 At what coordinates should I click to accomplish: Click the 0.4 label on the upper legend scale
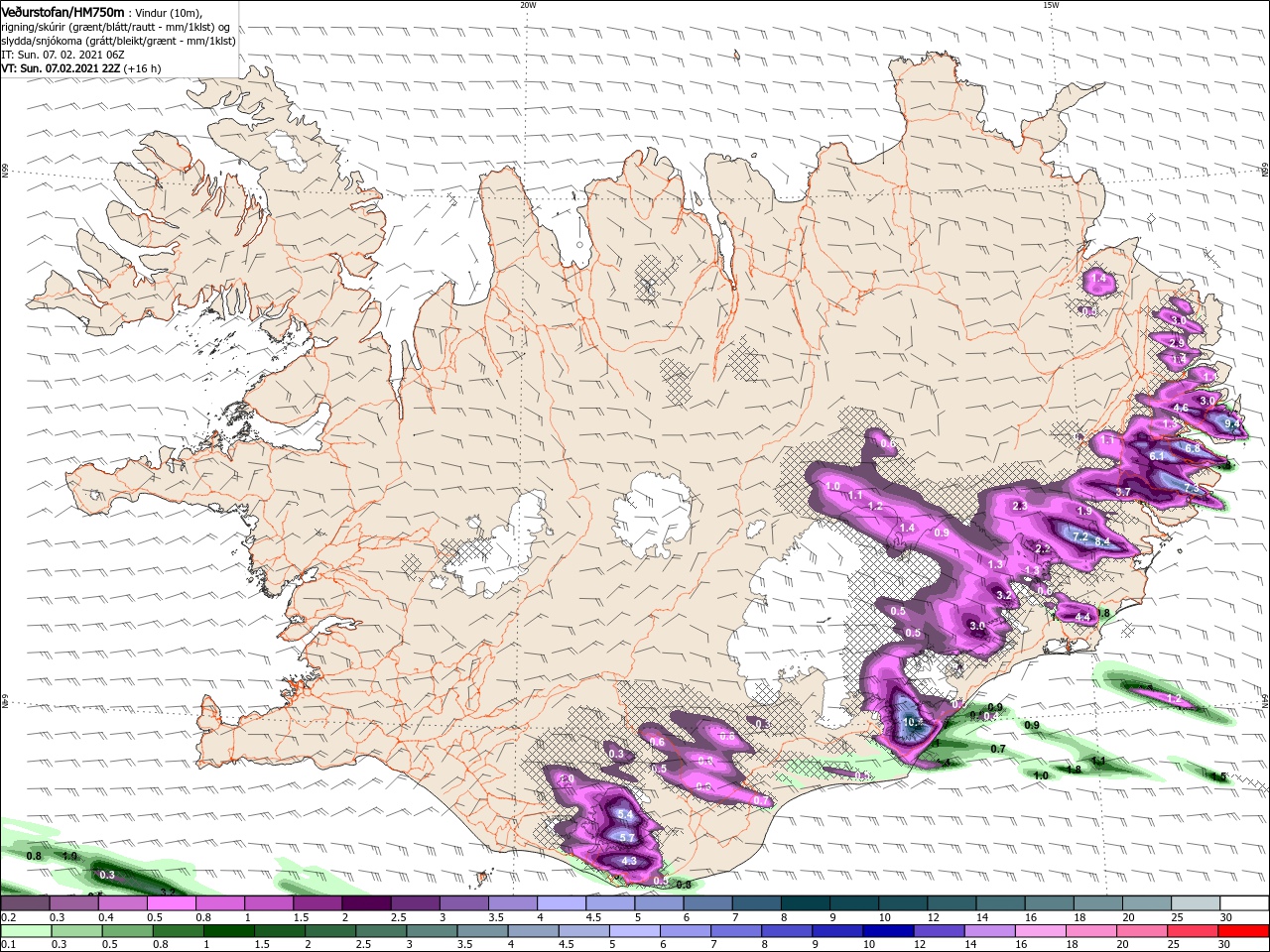click(106, 917)
